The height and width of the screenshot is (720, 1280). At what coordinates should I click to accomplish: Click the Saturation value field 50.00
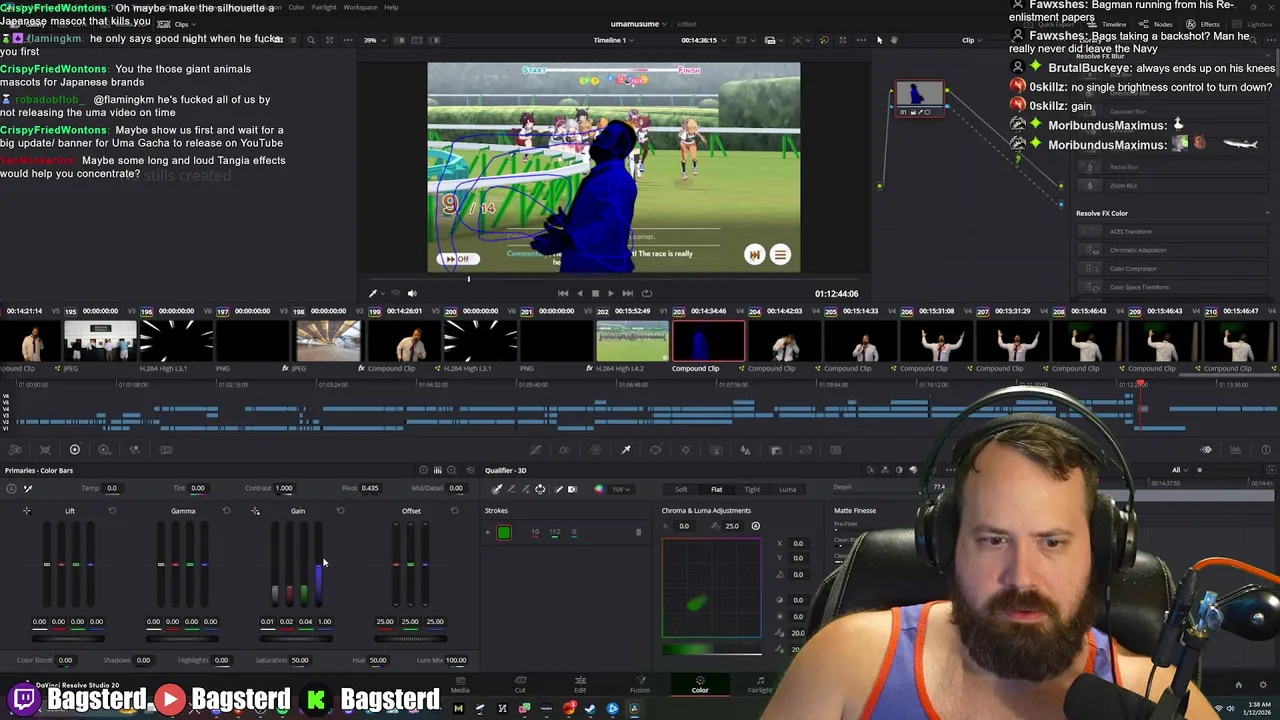(x=299, y=660)
